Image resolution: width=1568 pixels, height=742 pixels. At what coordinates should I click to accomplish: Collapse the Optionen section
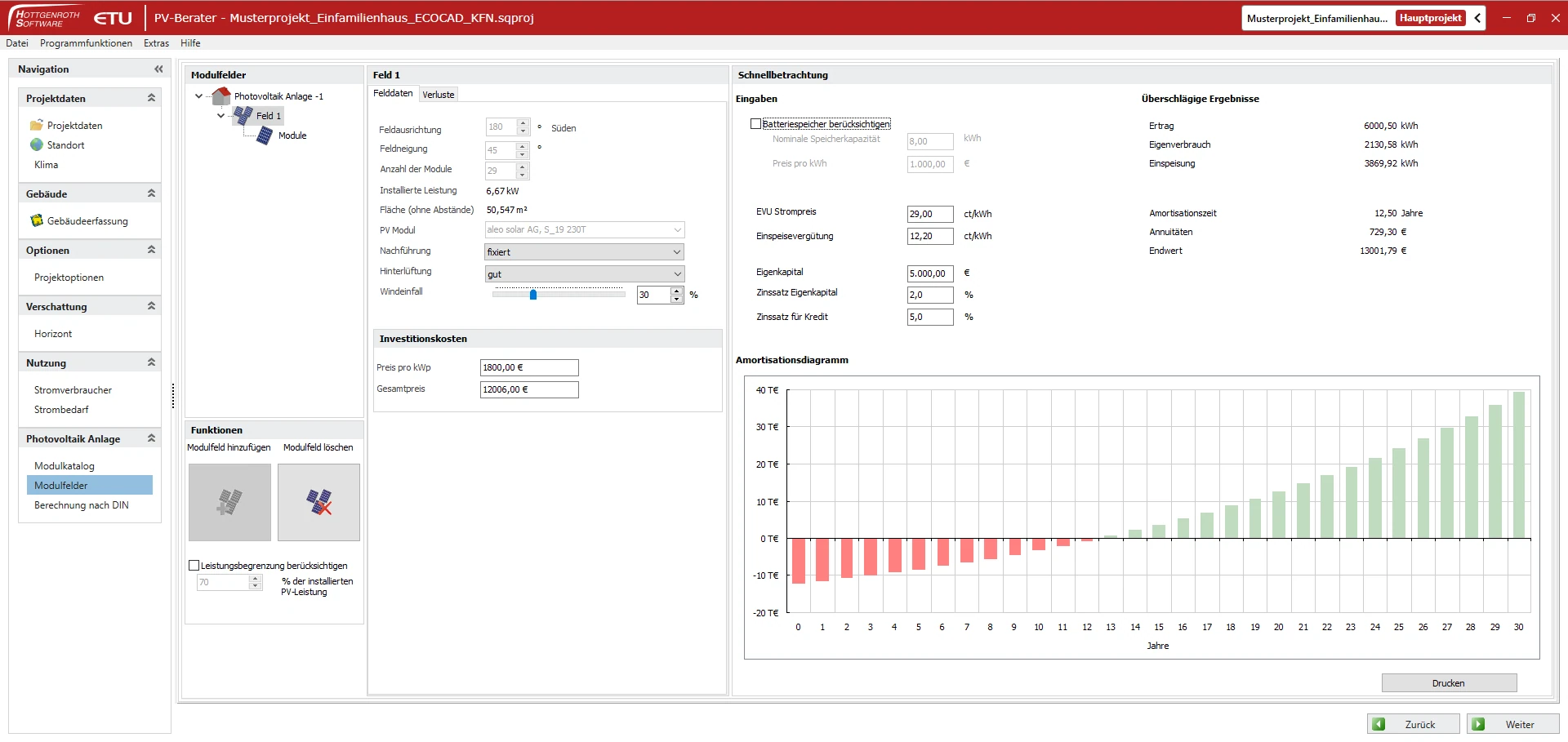point(151,249)
